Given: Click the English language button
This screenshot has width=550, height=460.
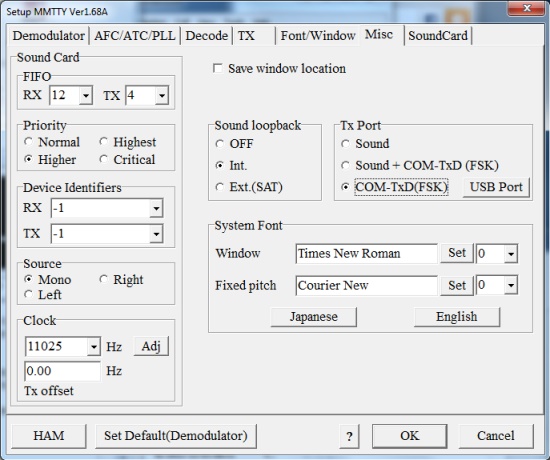Looking at the screenshot, I should [x=457, y=317].
